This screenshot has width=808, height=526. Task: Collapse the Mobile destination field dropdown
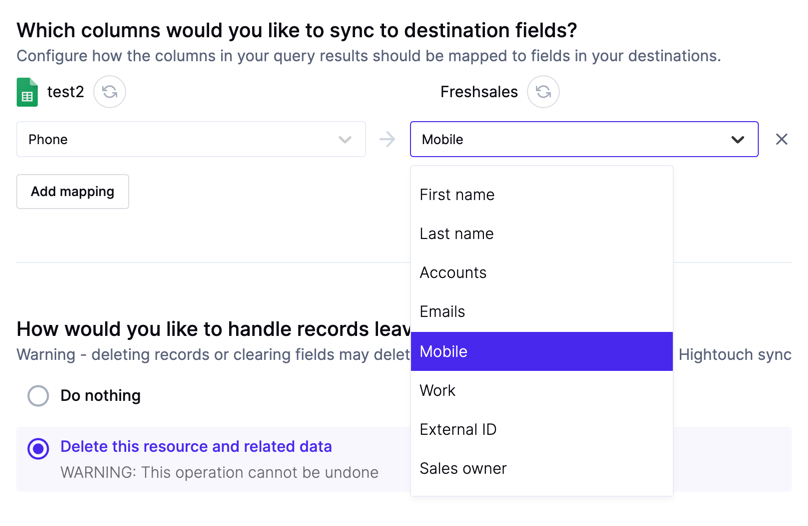584,139
